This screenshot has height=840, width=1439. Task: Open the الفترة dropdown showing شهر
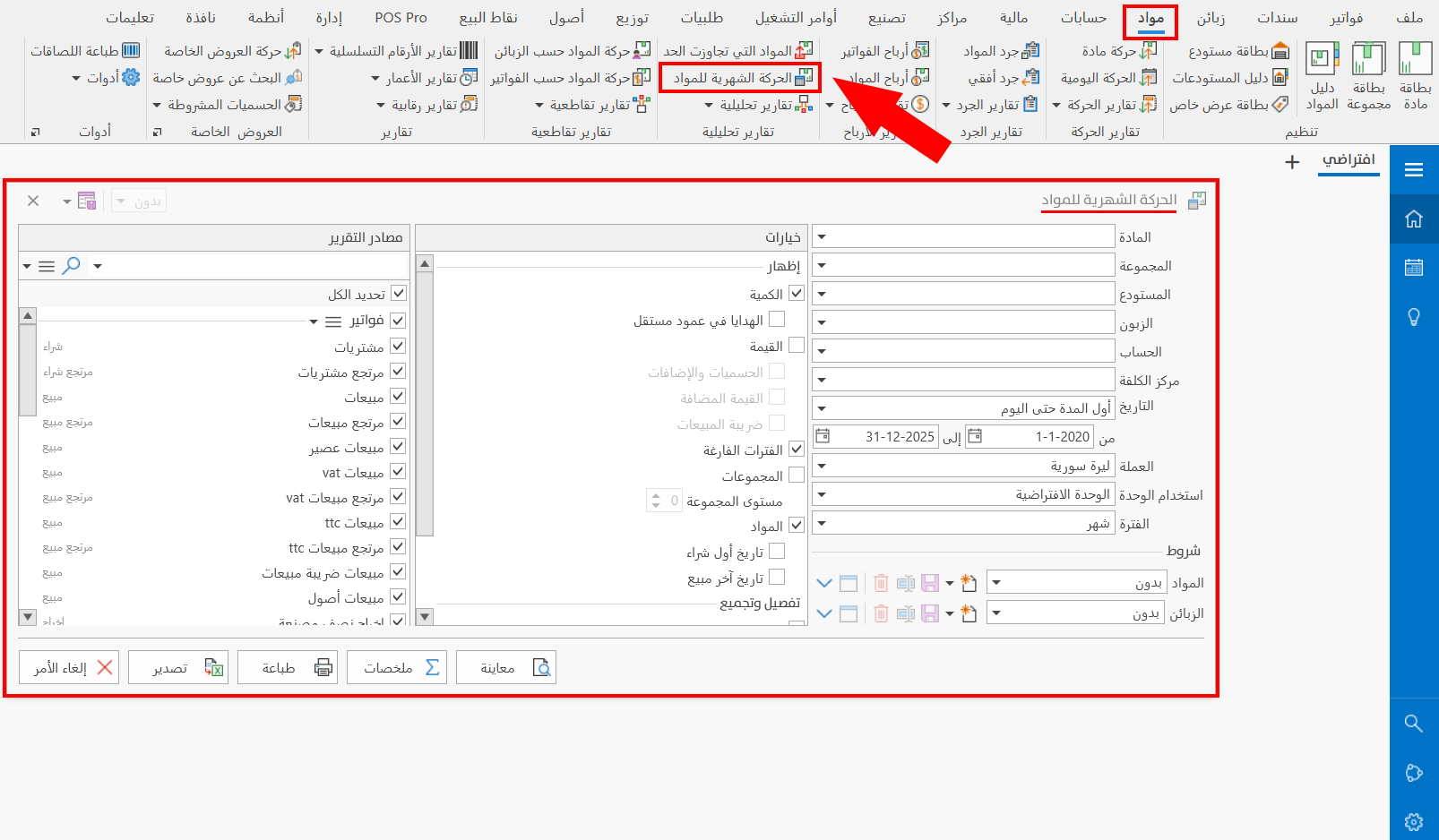[823, 523]
